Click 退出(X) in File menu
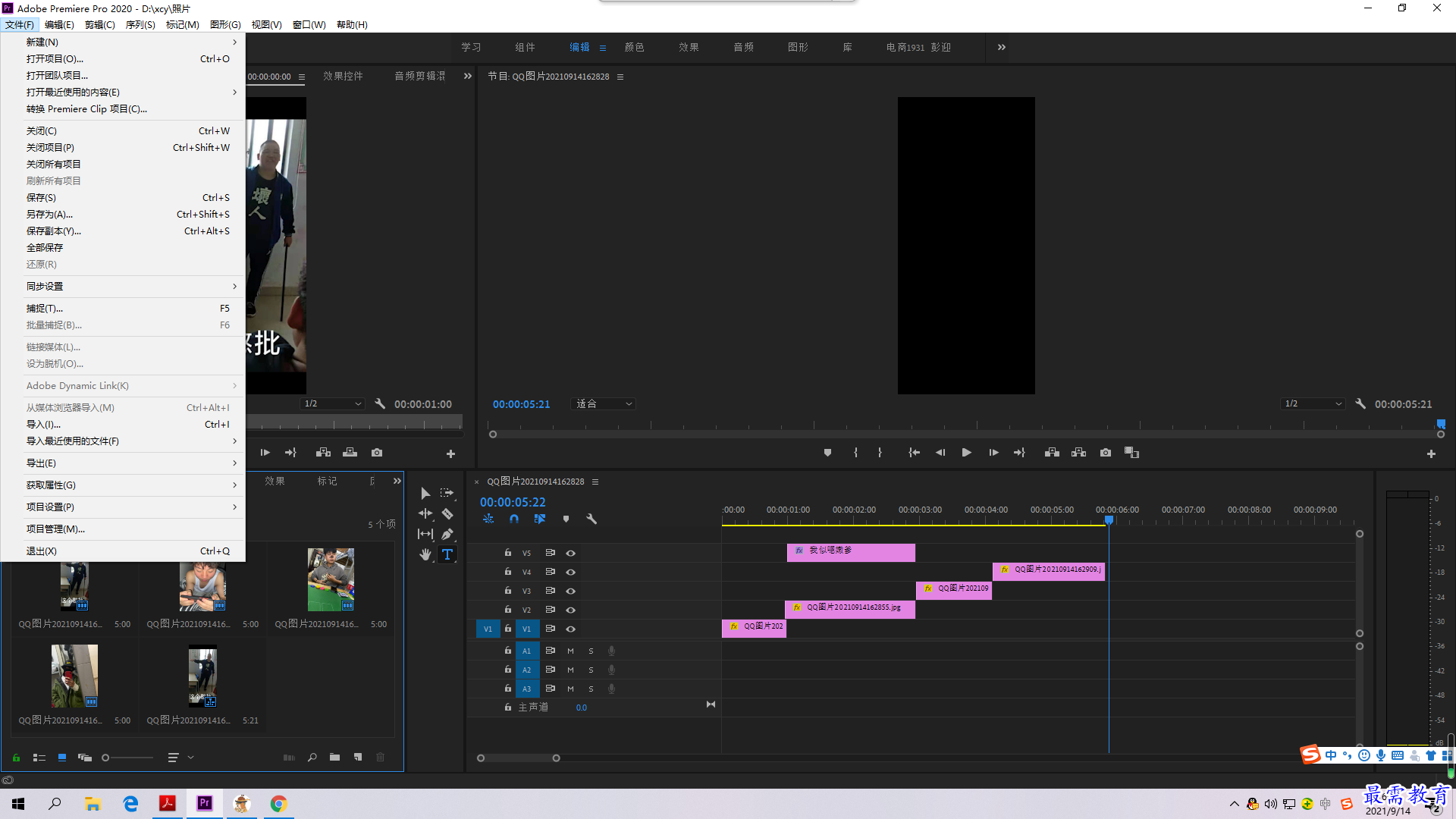The height and width of the screenshot is (819, 1456). pos(123,551)
